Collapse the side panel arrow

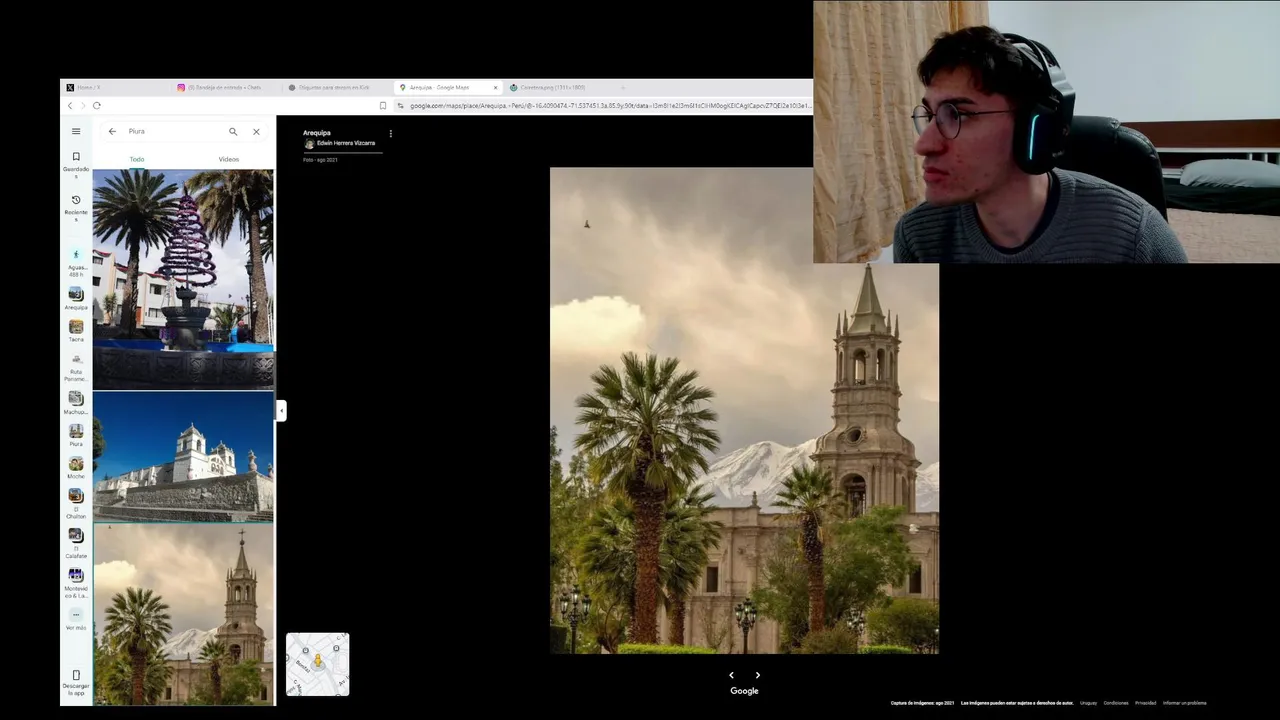click(281, 410)
